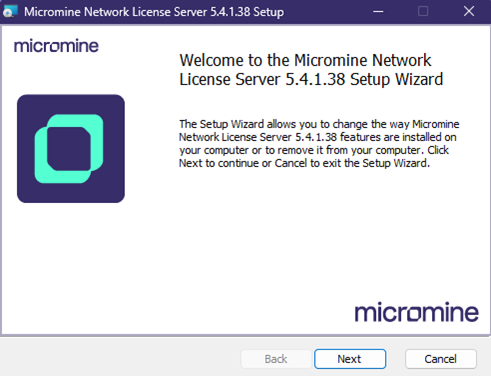Viewport: 491px width, 376px height.
Task: Click Next to continue the setup
Action: coord(350,359)
